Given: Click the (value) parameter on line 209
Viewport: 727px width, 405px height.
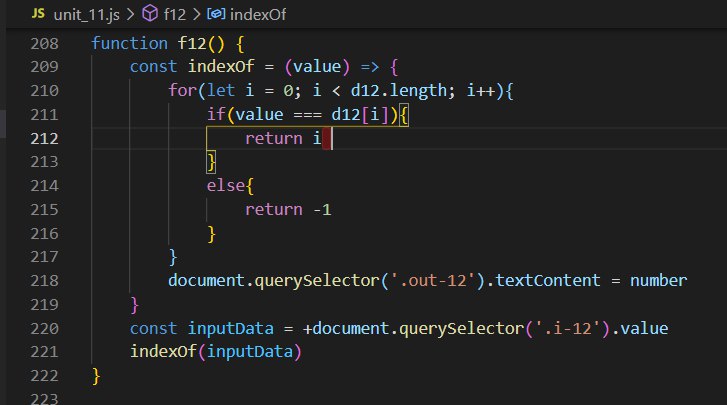Looking at the screenshot, I should (x=317, y=67).
